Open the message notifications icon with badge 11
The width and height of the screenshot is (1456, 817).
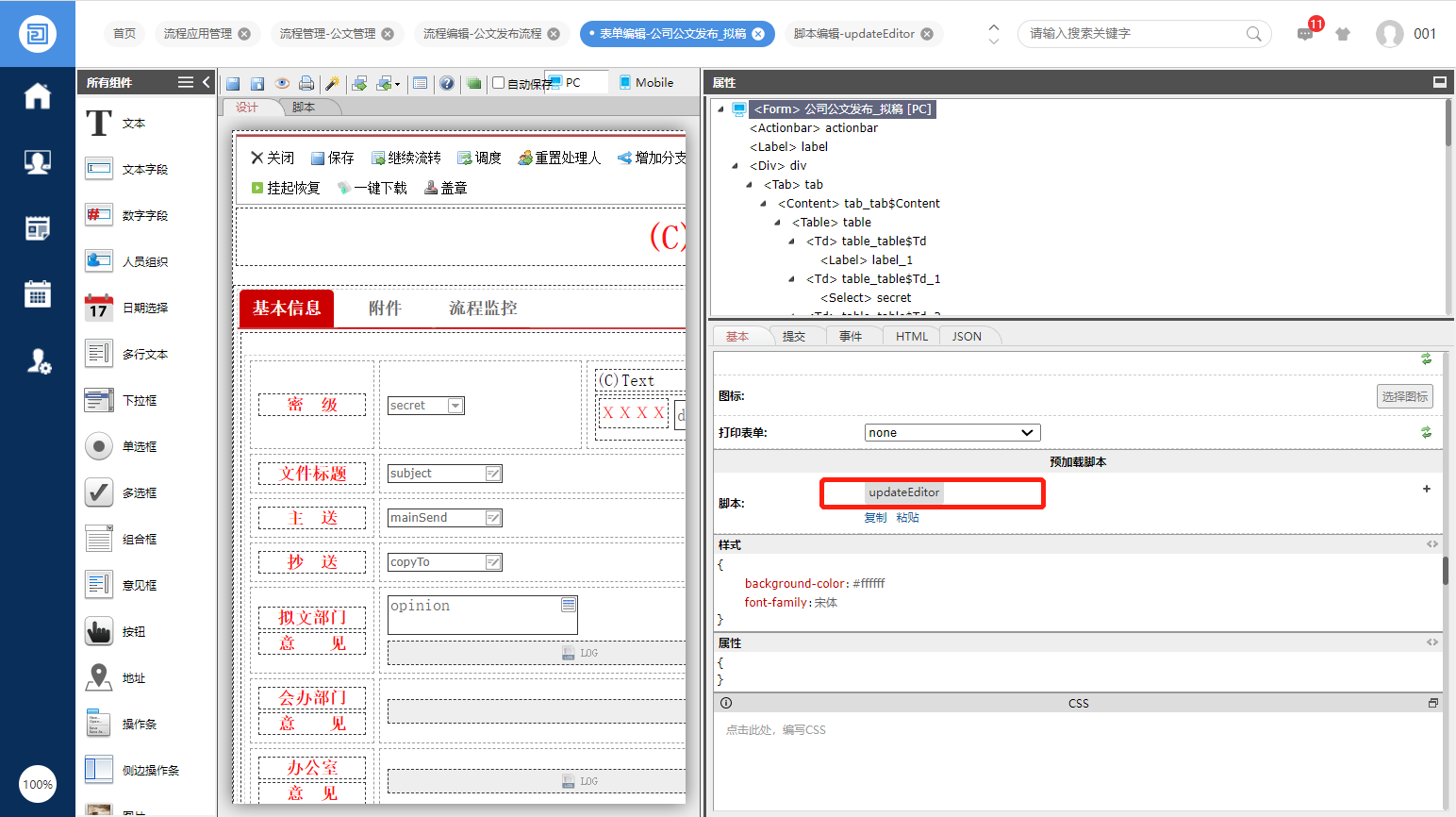pyautogui.click(x=1305, y=34)
